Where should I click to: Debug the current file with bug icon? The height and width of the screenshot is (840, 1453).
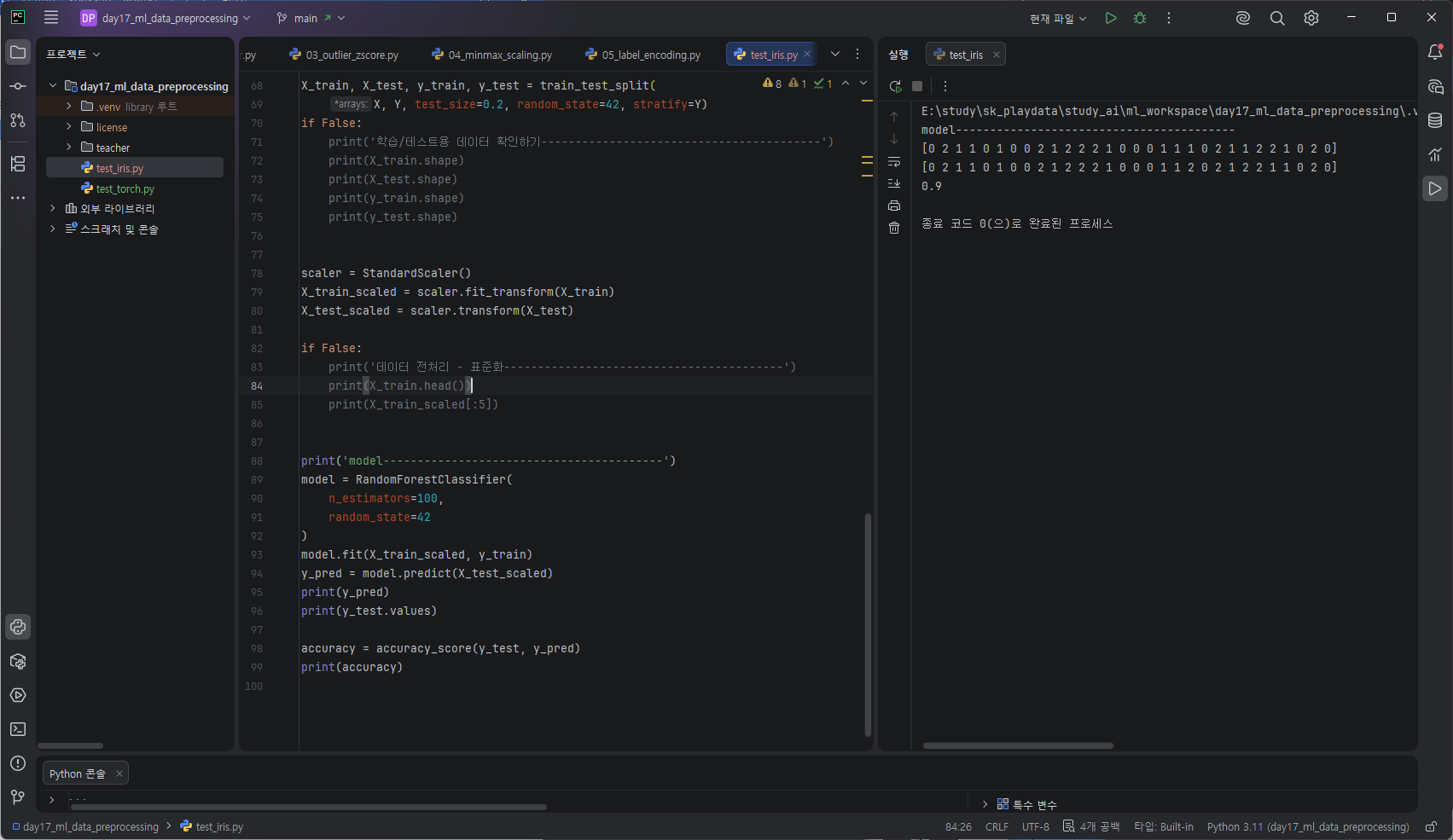1140,18
